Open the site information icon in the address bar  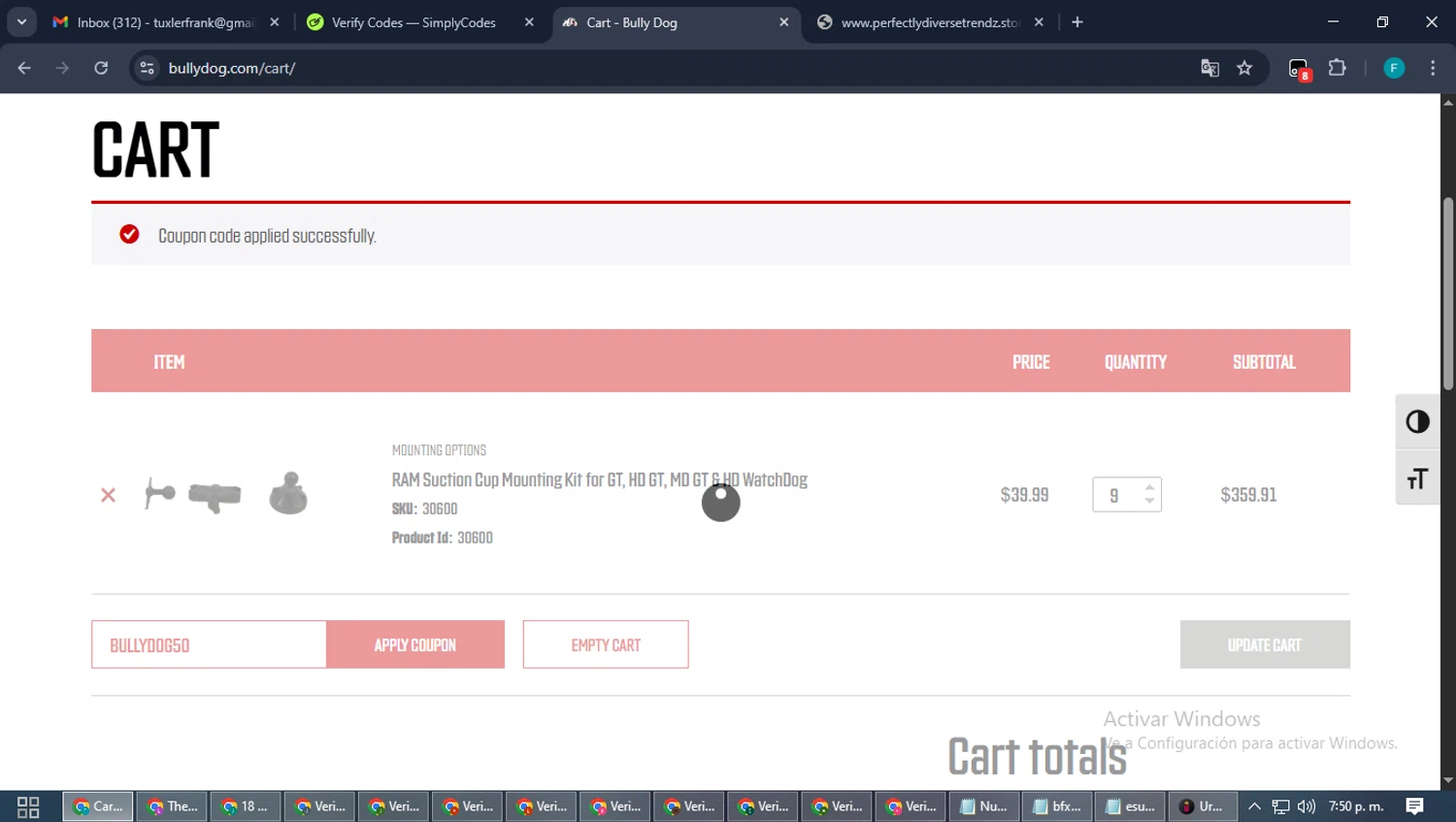pyautogui.click(x=147, y=68)
